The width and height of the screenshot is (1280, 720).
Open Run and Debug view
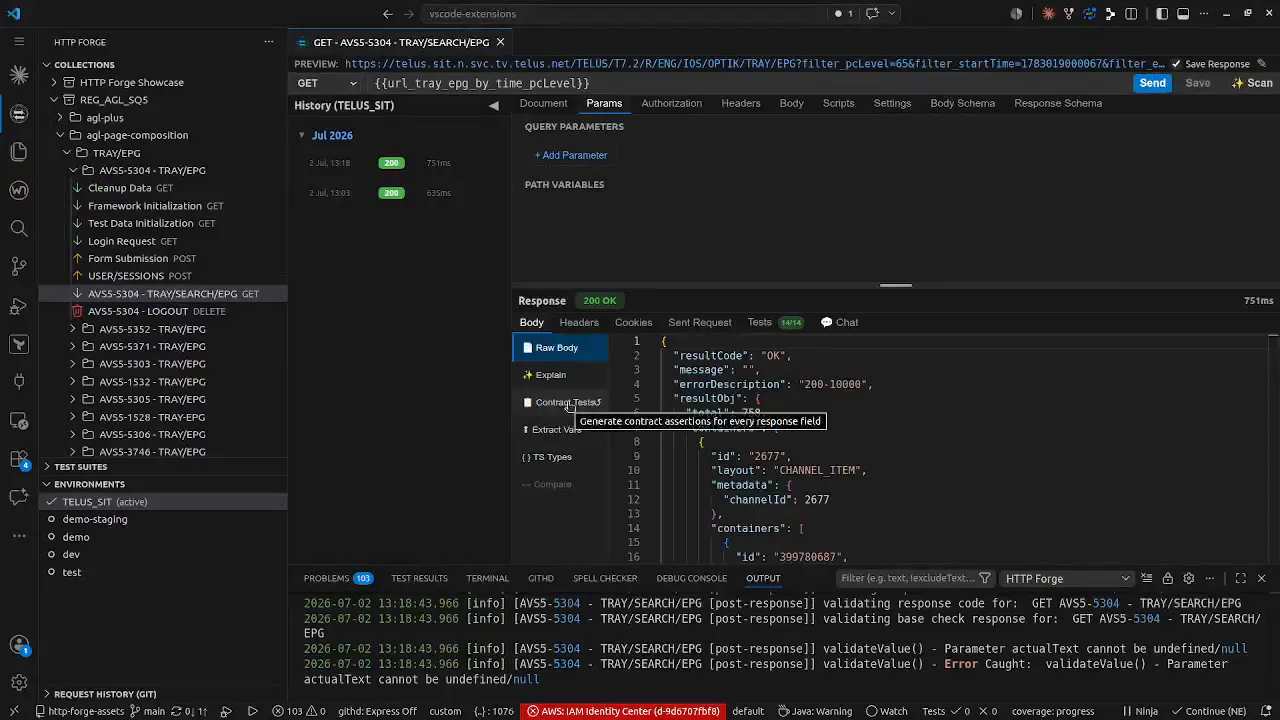18,305
